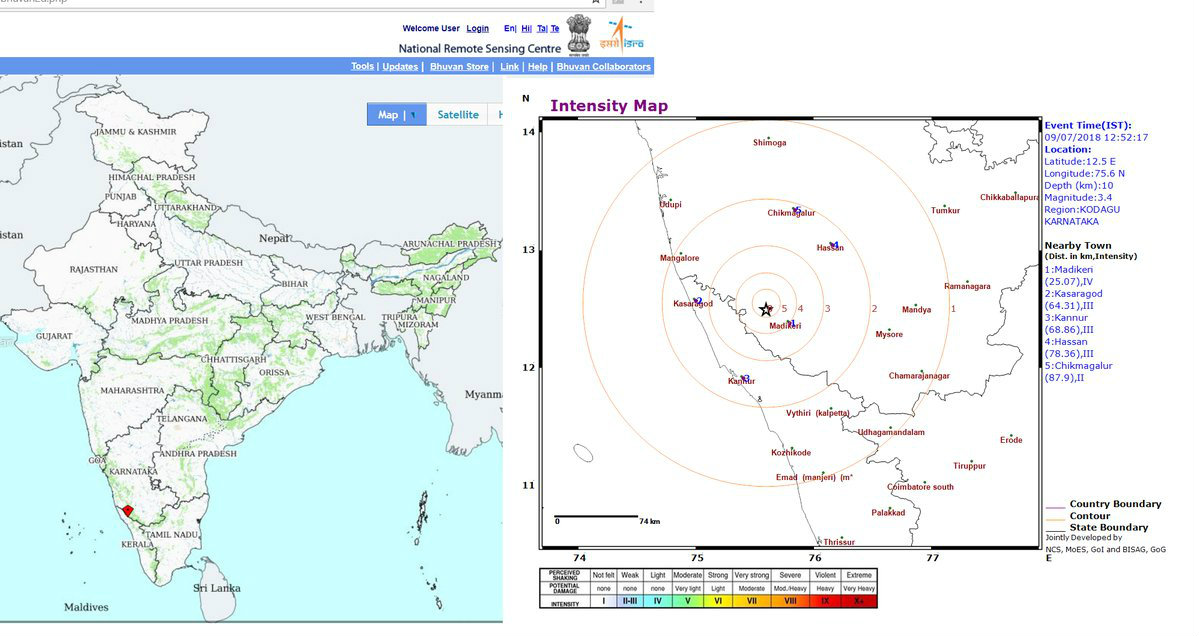Click the National Remote Sensing Centre title
The height and width of the screenshot is (636, 1199).
coord(479,49)
